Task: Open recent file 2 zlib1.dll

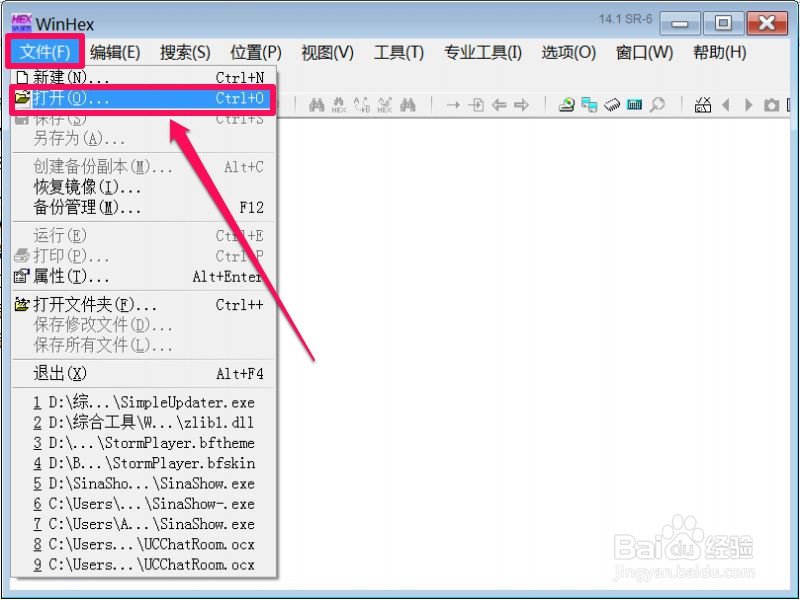Action: [143, 422]
